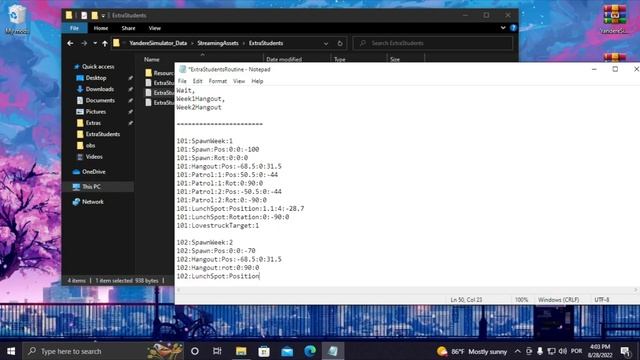Open File Explorer from the taskbar
640x360 pixels.
[x=241, y=351]
